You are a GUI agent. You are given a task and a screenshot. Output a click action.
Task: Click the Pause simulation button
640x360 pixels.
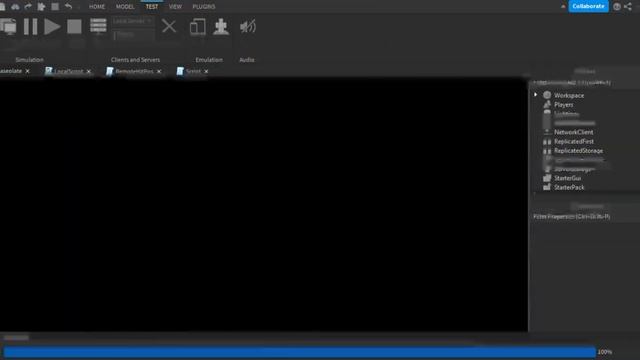click(x=30, y=27)
